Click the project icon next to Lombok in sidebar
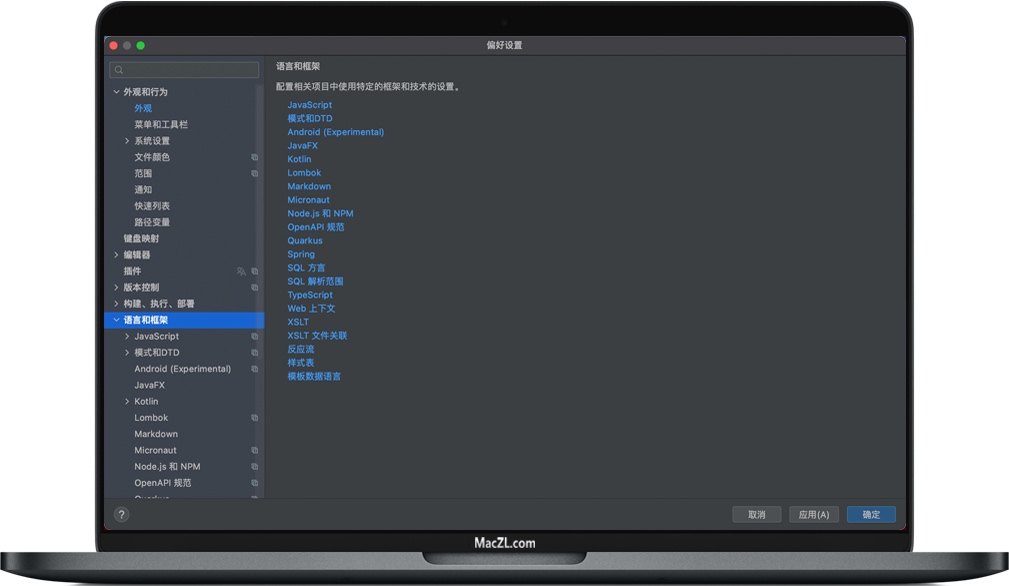The height and width of the screenshot is (586, 1009). [x=255, y=418]
